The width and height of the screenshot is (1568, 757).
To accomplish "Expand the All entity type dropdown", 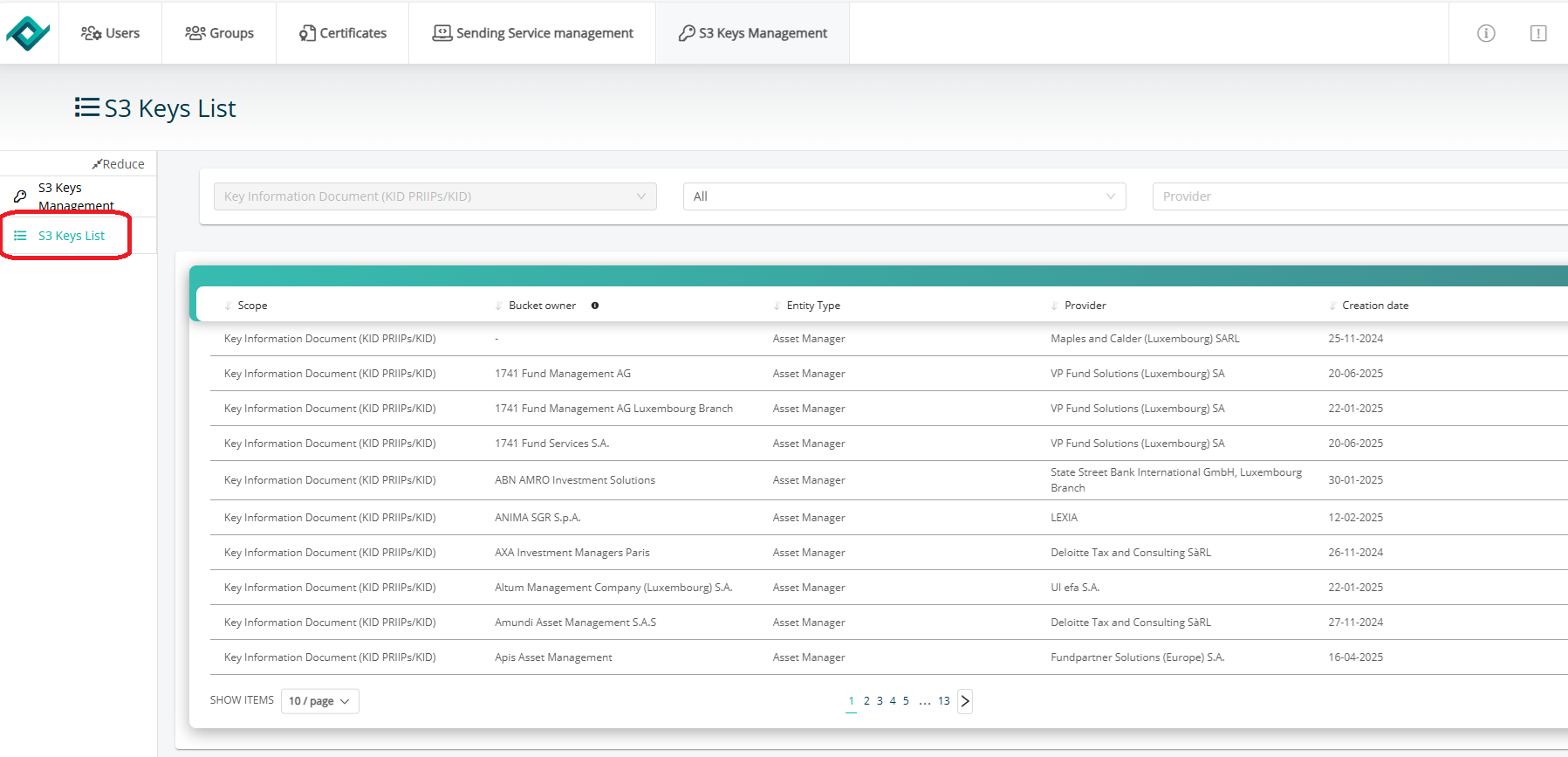I will 904,196.
